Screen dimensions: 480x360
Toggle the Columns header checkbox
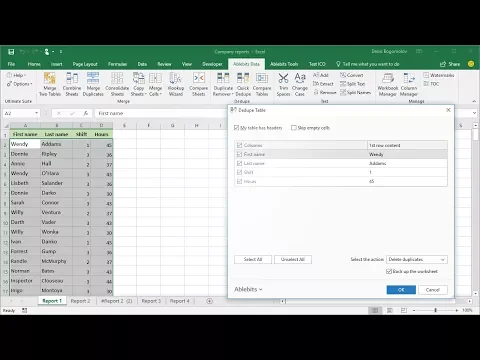[x=239, y=145]
